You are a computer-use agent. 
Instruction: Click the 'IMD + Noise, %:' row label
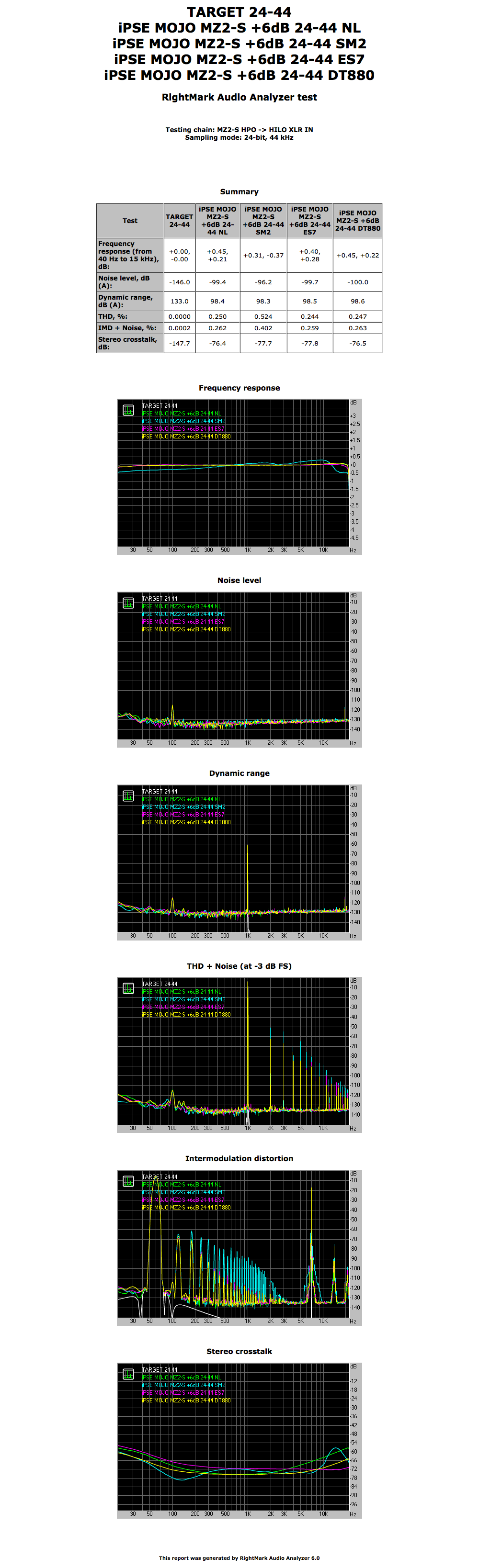click(130, 328)
